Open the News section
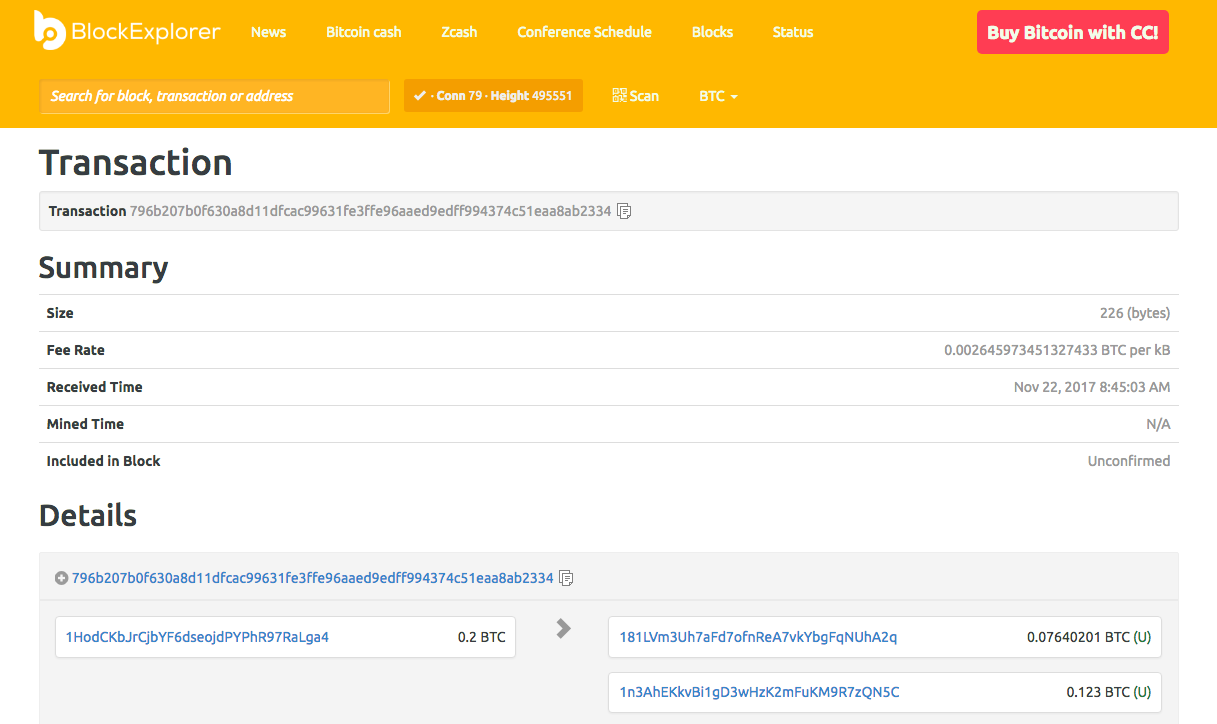1217x724 pixels. 268,31
